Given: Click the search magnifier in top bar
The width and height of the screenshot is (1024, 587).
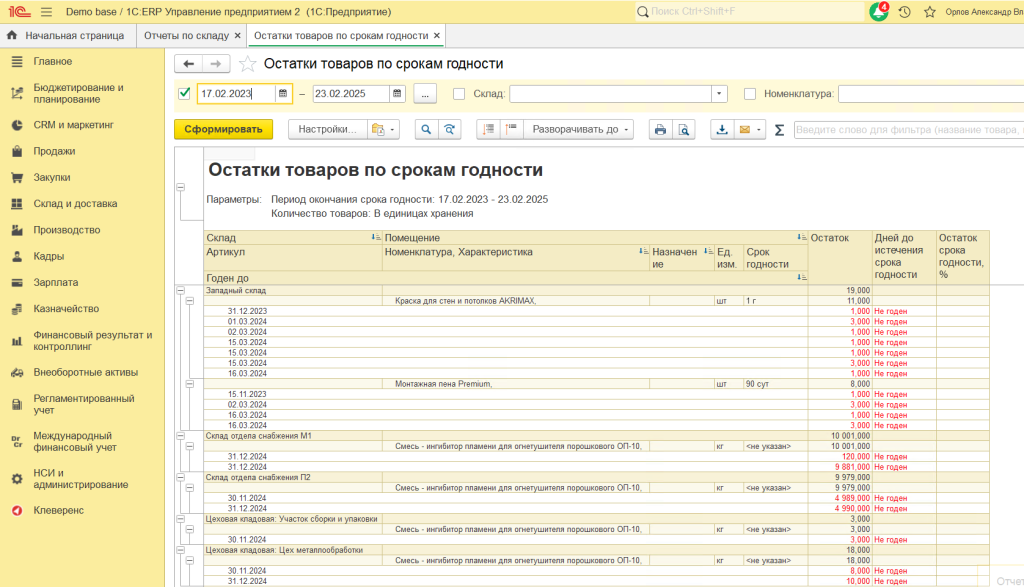Looking at the screenshot, I should (643, 12).
